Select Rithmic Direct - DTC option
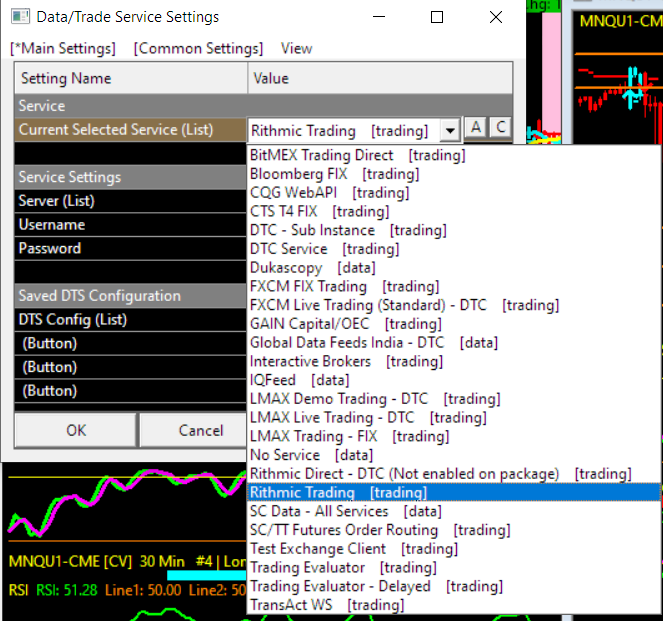This screenshot has width=663, height=621. tap(453, 474)
